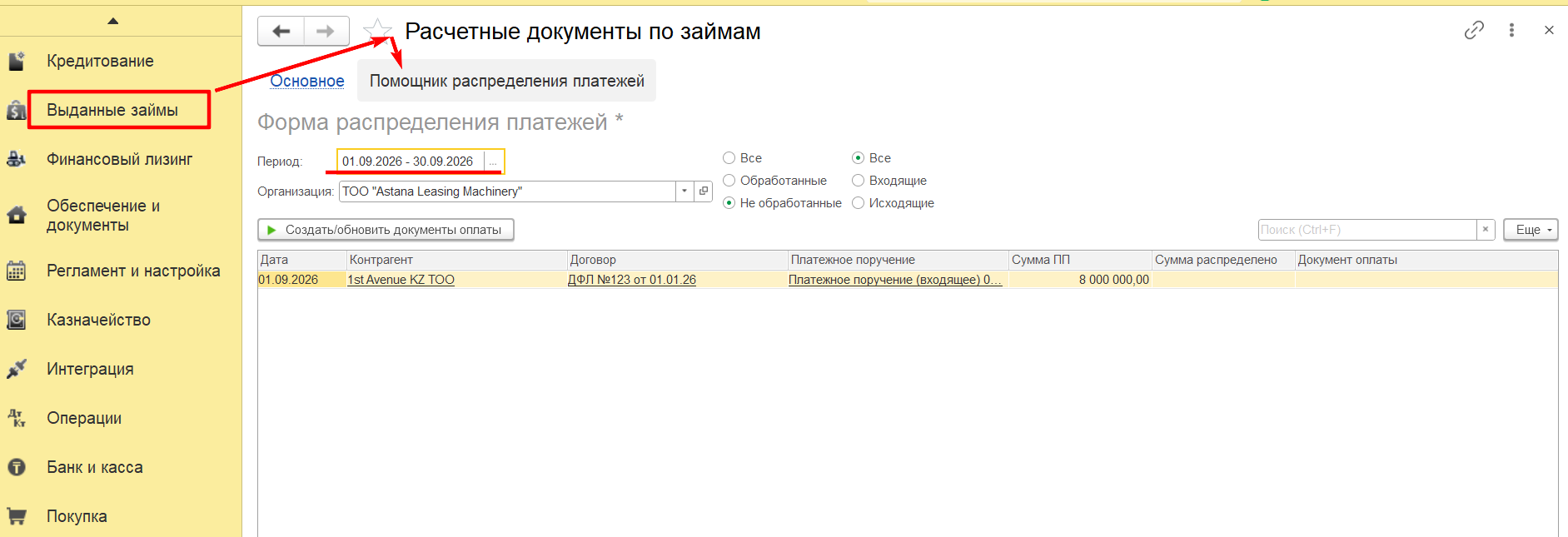The image size is (1568, 537).
Task: Open the Обеспечение и документы section
Action: [x=103, y=216]
